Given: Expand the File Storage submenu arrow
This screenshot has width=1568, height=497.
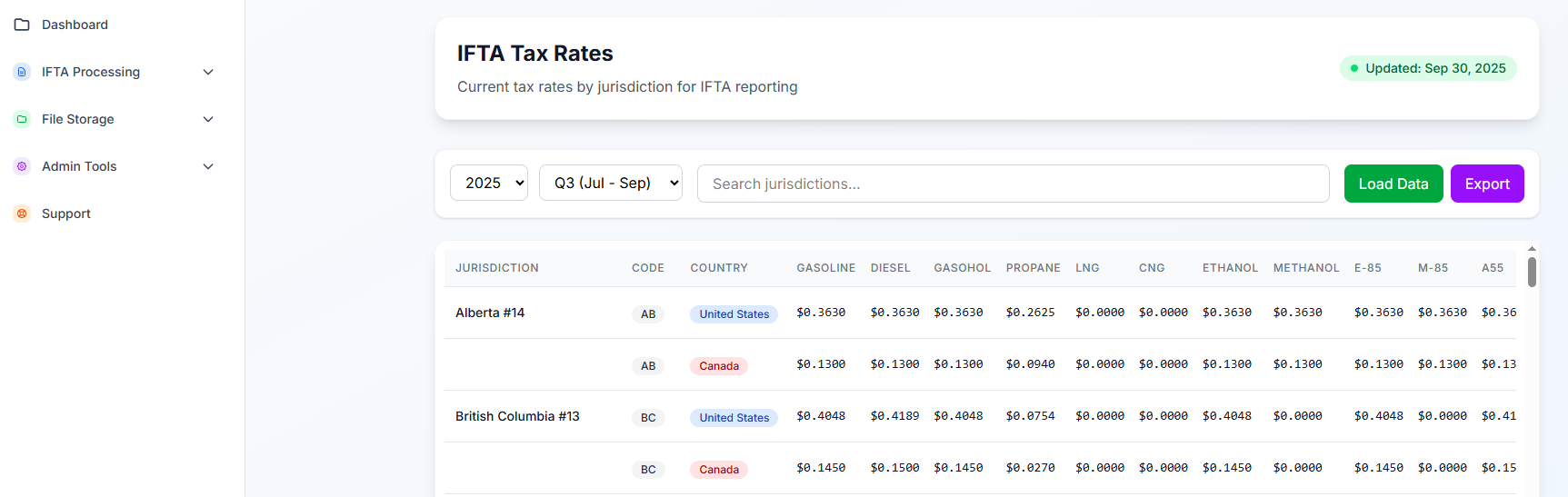Looking at the screenshot, I should 208,119.
